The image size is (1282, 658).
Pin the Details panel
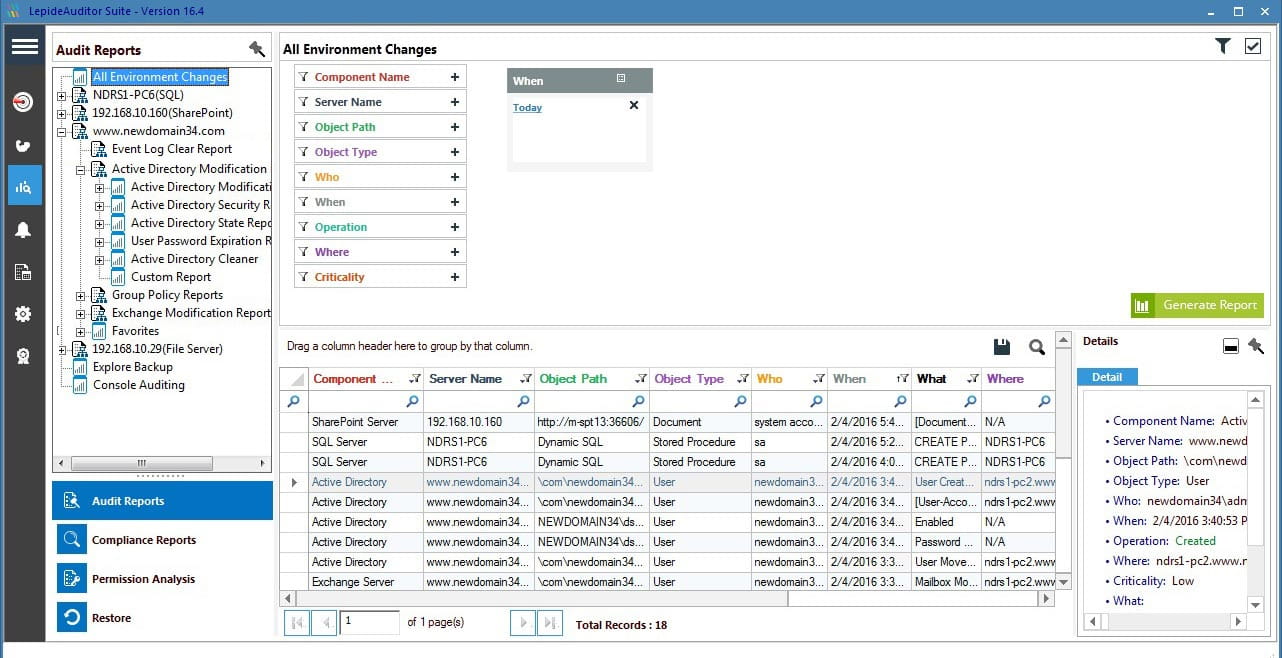1256,346
